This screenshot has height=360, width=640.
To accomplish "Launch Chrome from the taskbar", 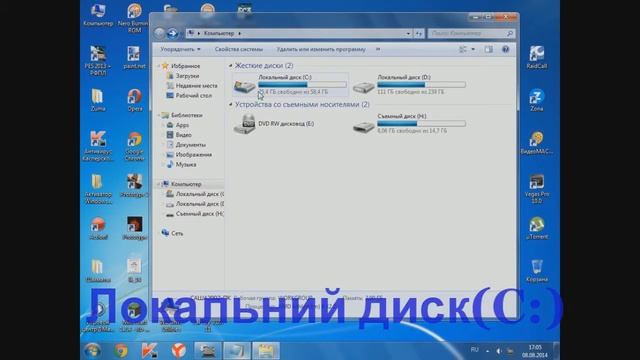I will (x=121, y=351).
